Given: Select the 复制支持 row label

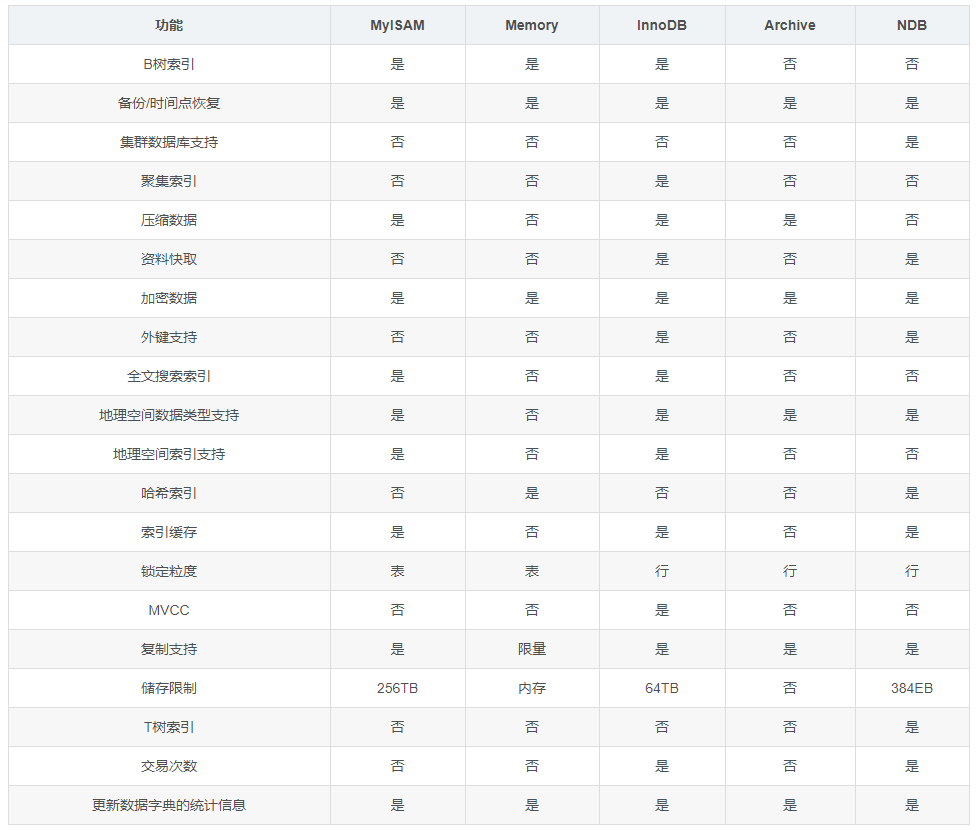Looking at the screenshot, I should (x=169, y=649).
